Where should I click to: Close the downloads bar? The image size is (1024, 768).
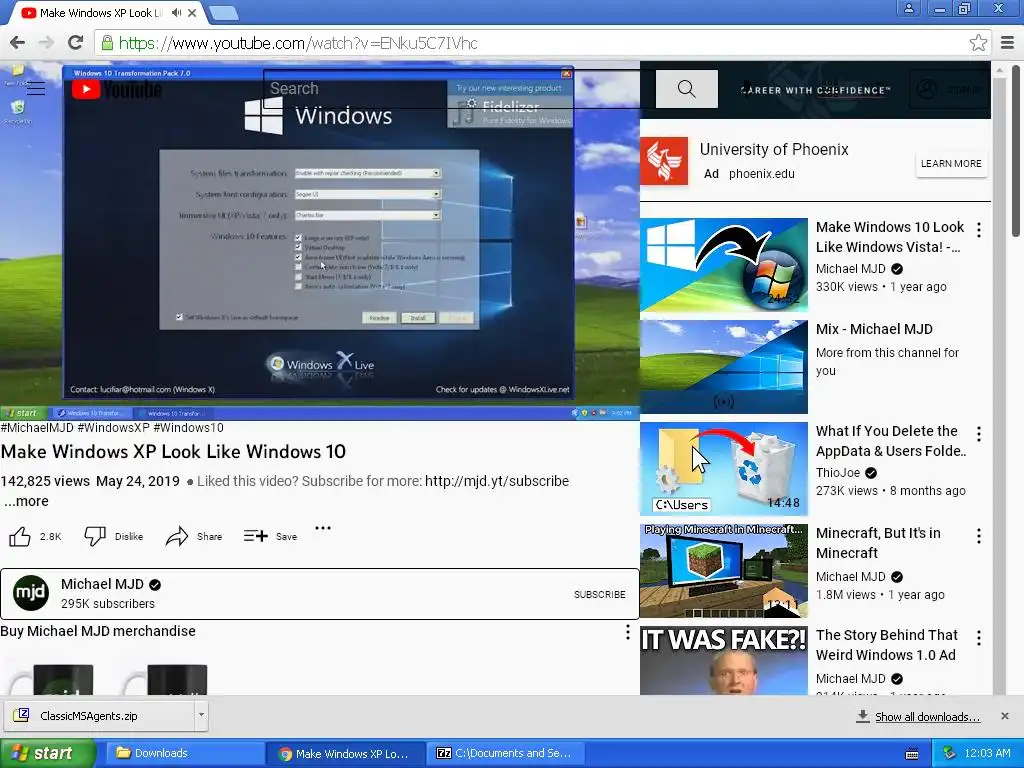[x=1005, y=716]
